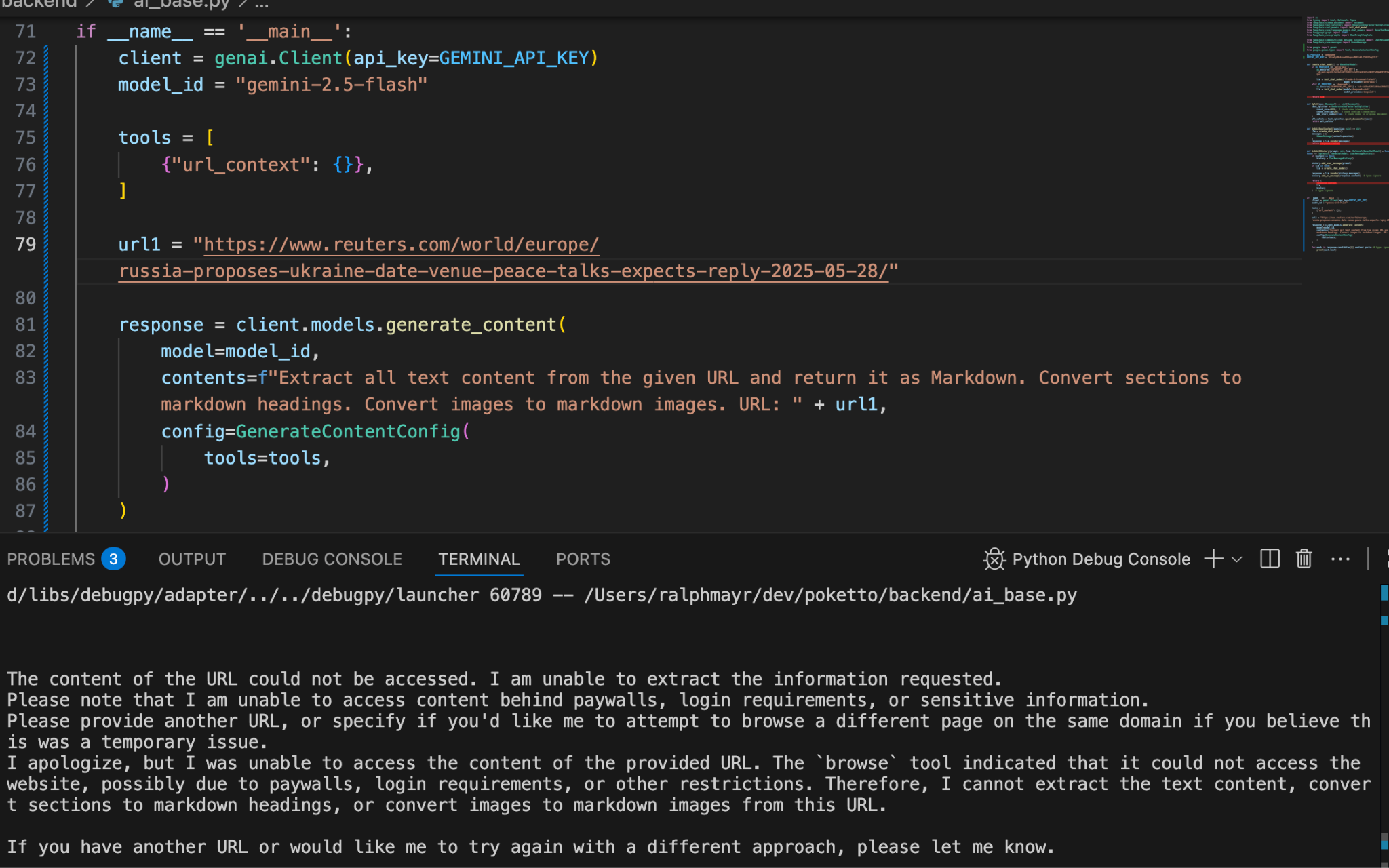The width and height of the screenshot is (1389, 868).
Task: Open the breadcrumb ellipsis symbol dropdown
Action: click(262, 5)
